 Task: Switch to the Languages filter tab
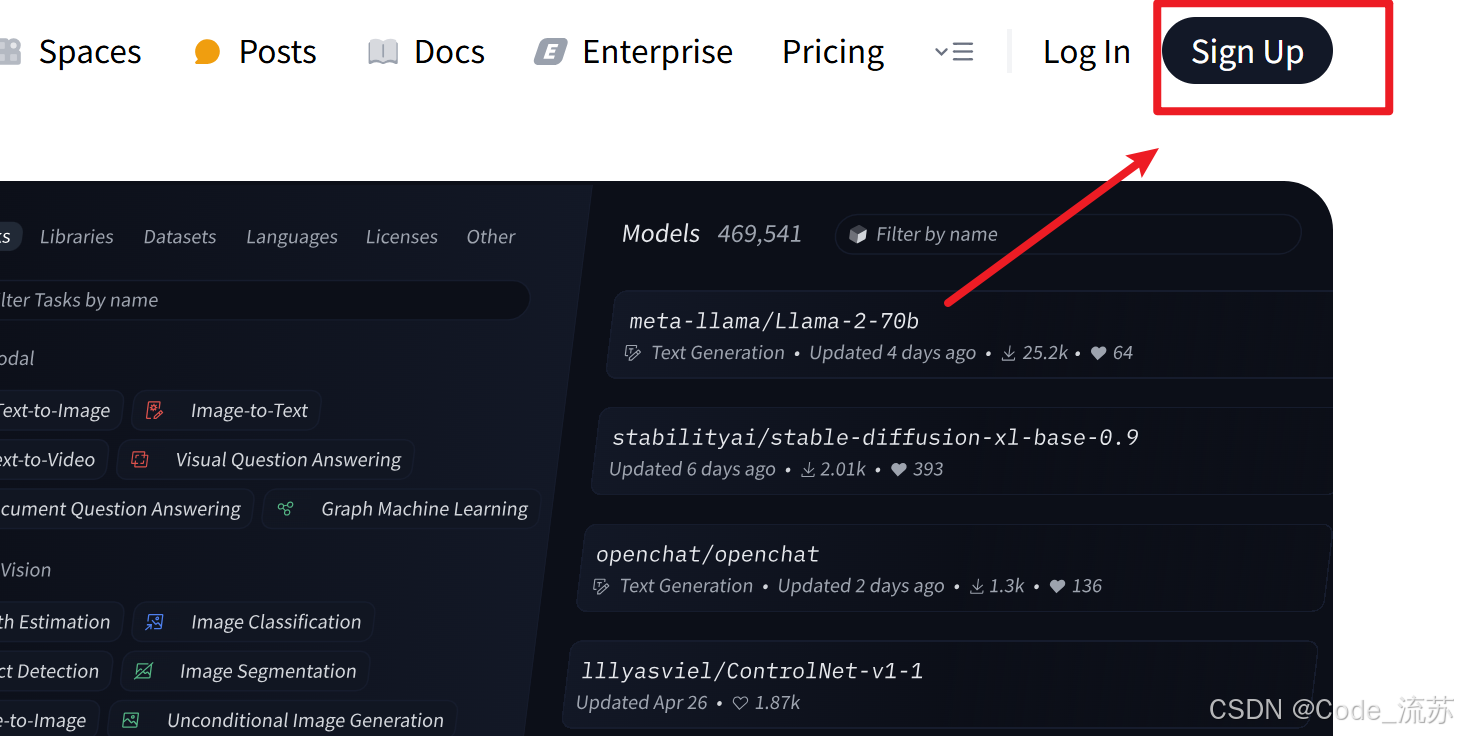point(292,237)
